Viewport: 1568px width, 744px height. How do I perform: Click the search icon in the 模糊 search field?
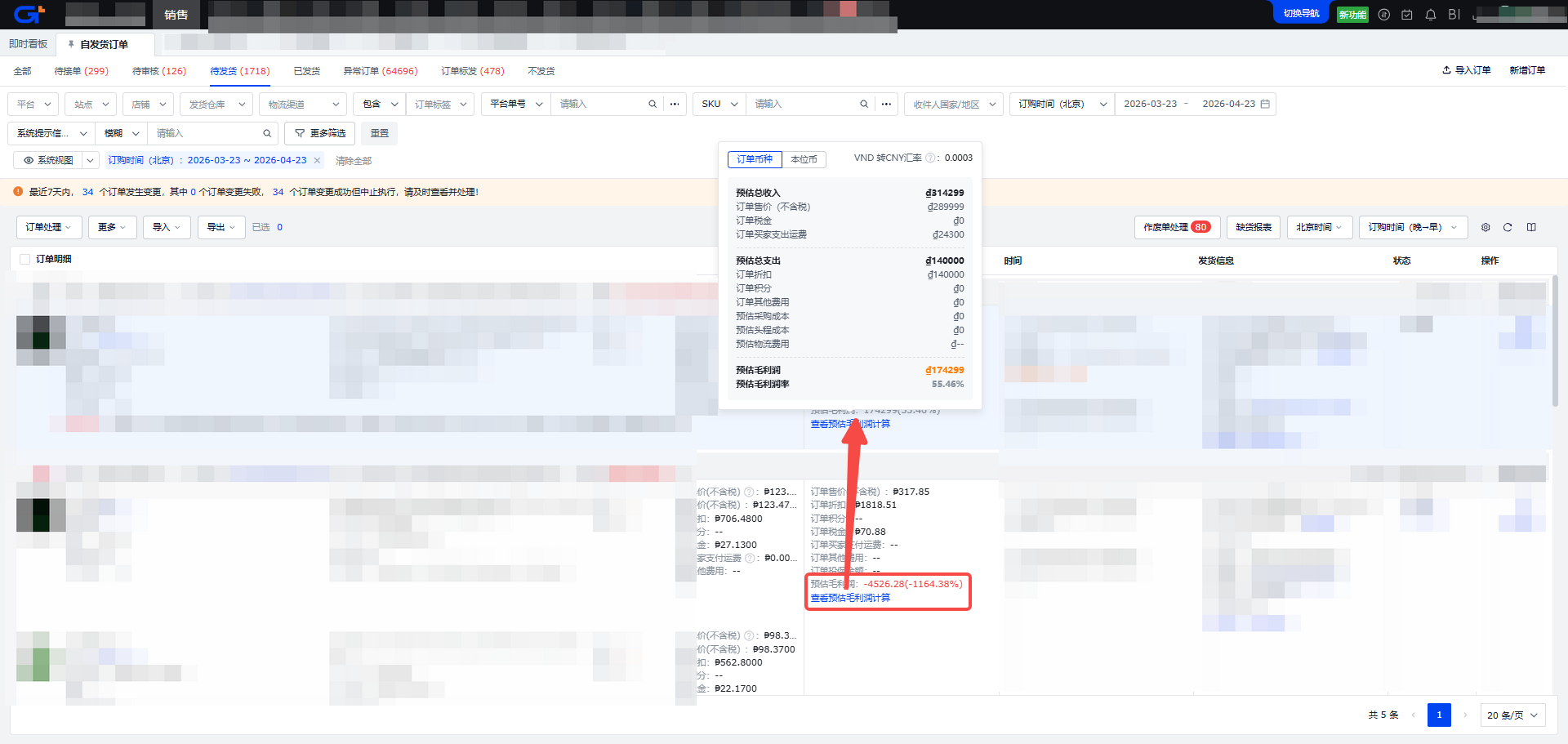point(267,133)
